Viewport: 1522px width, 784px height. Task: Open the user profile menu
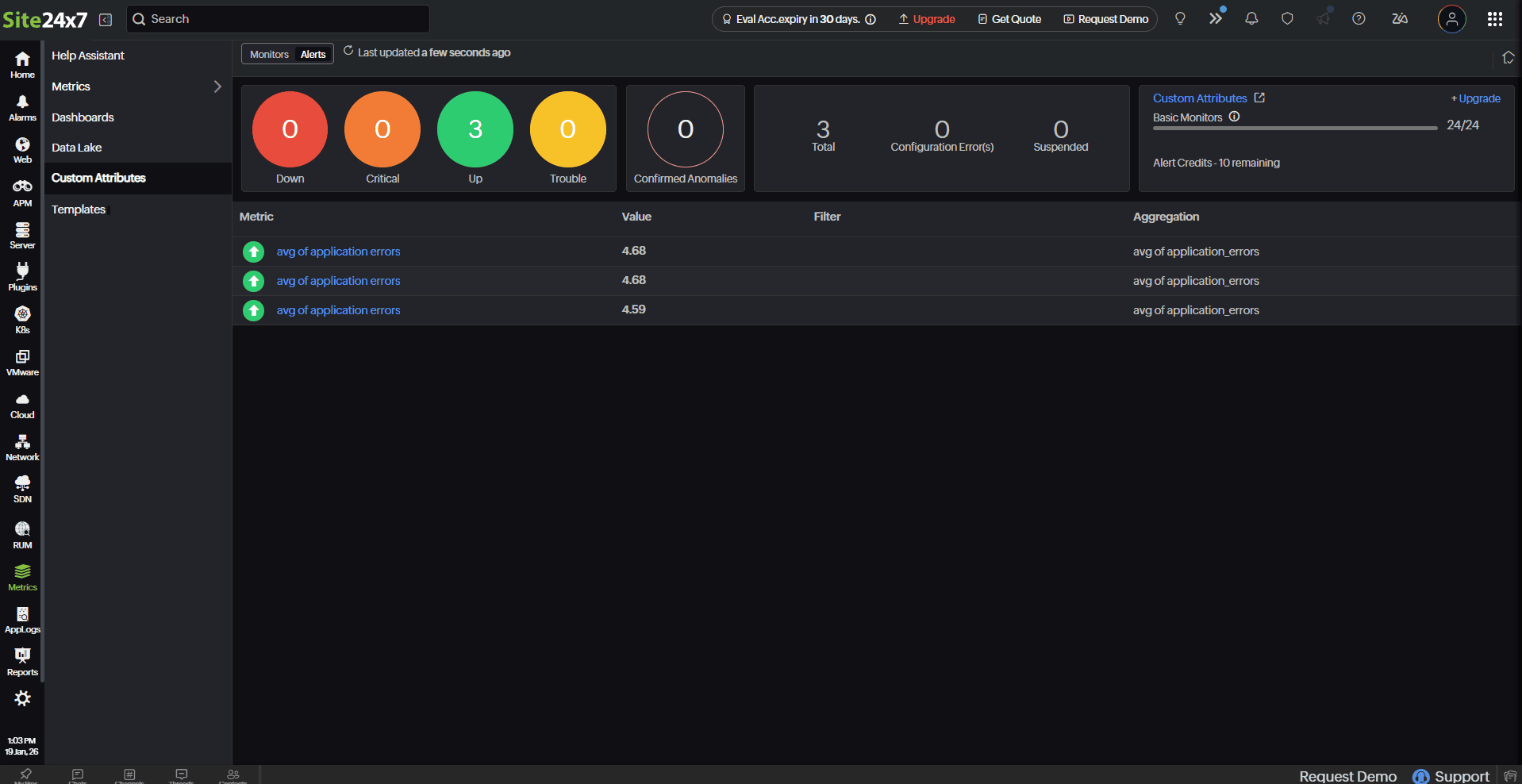(1451, 19)
